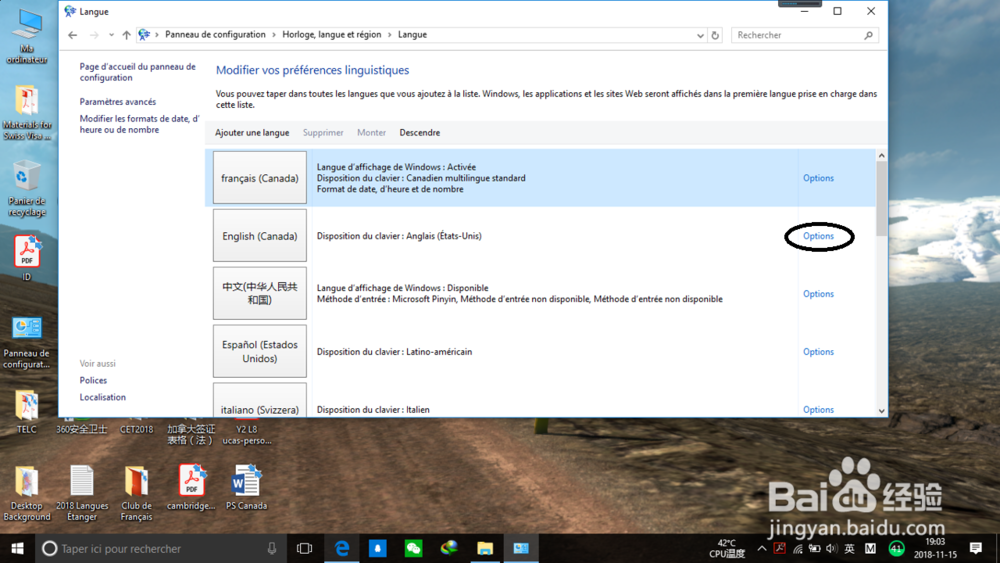1000x563 pixels.
Task: Select Club de Français folder icon
Action: click(x=136, y=494)
